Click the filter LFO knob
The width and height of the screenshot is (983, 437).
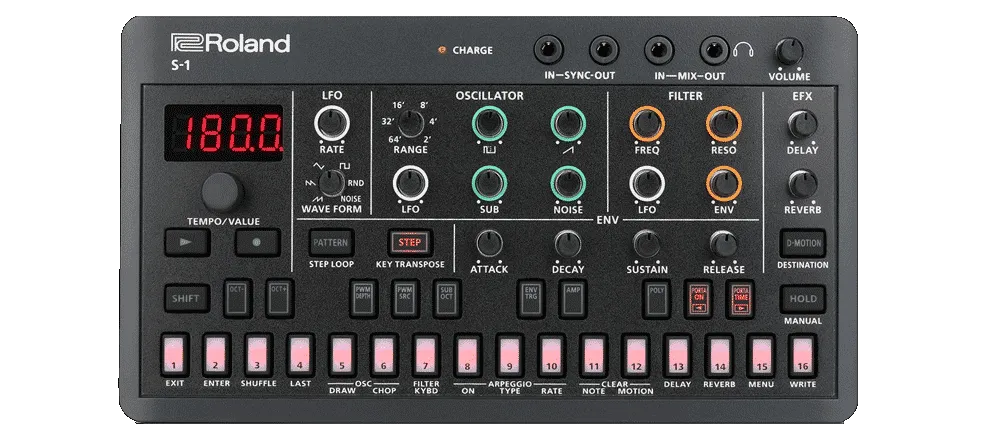pos(646,184)
